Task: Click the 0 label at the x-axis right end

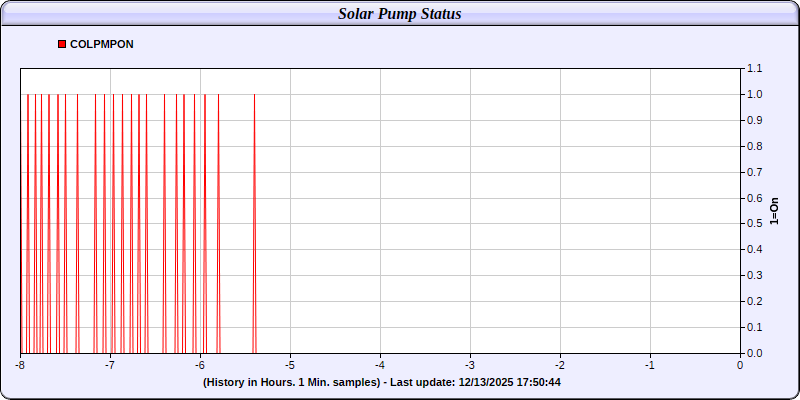Action: 740,366
